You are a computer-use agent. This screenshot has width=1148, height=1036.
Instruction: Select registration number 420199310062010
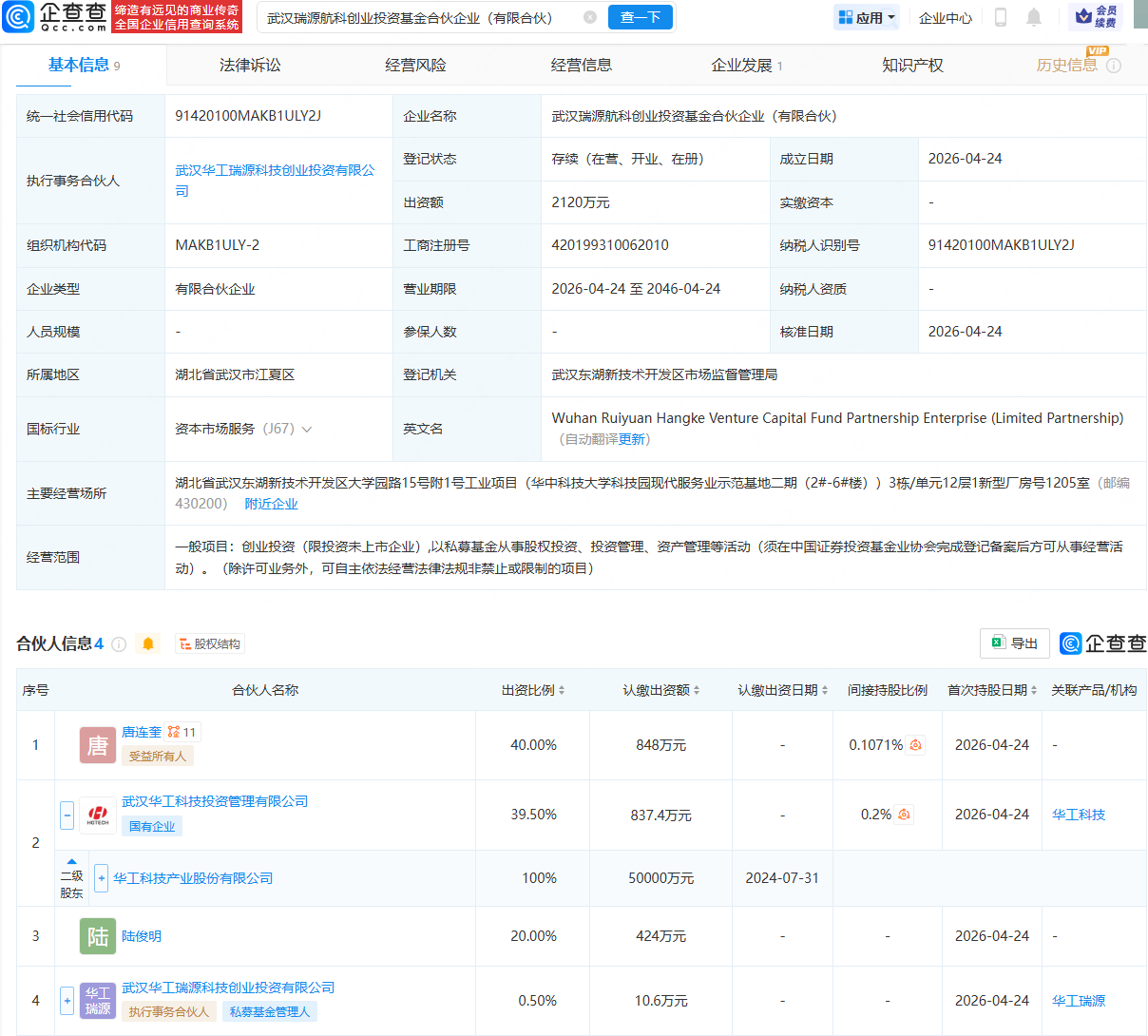[610, 245]
